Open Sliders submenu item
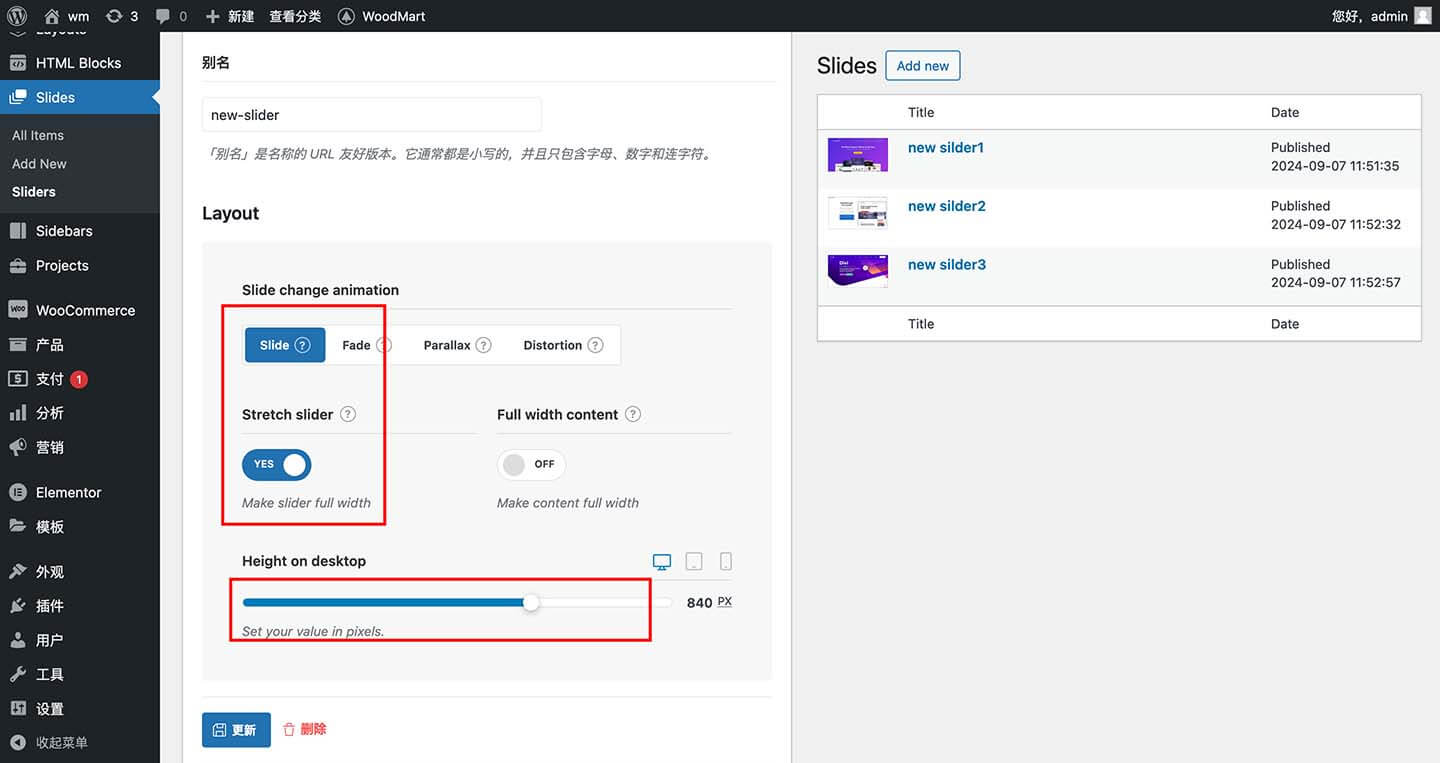 (34, 192)
